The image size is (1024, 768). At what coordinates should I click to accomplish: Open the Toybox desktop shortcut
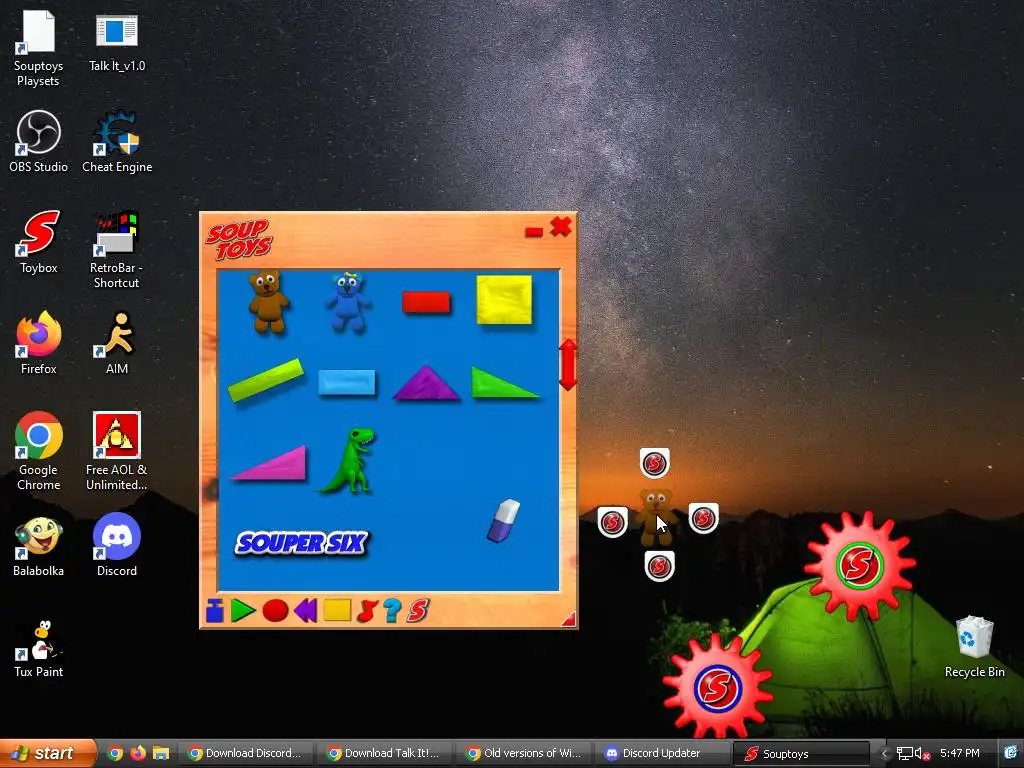pos(39,242)
